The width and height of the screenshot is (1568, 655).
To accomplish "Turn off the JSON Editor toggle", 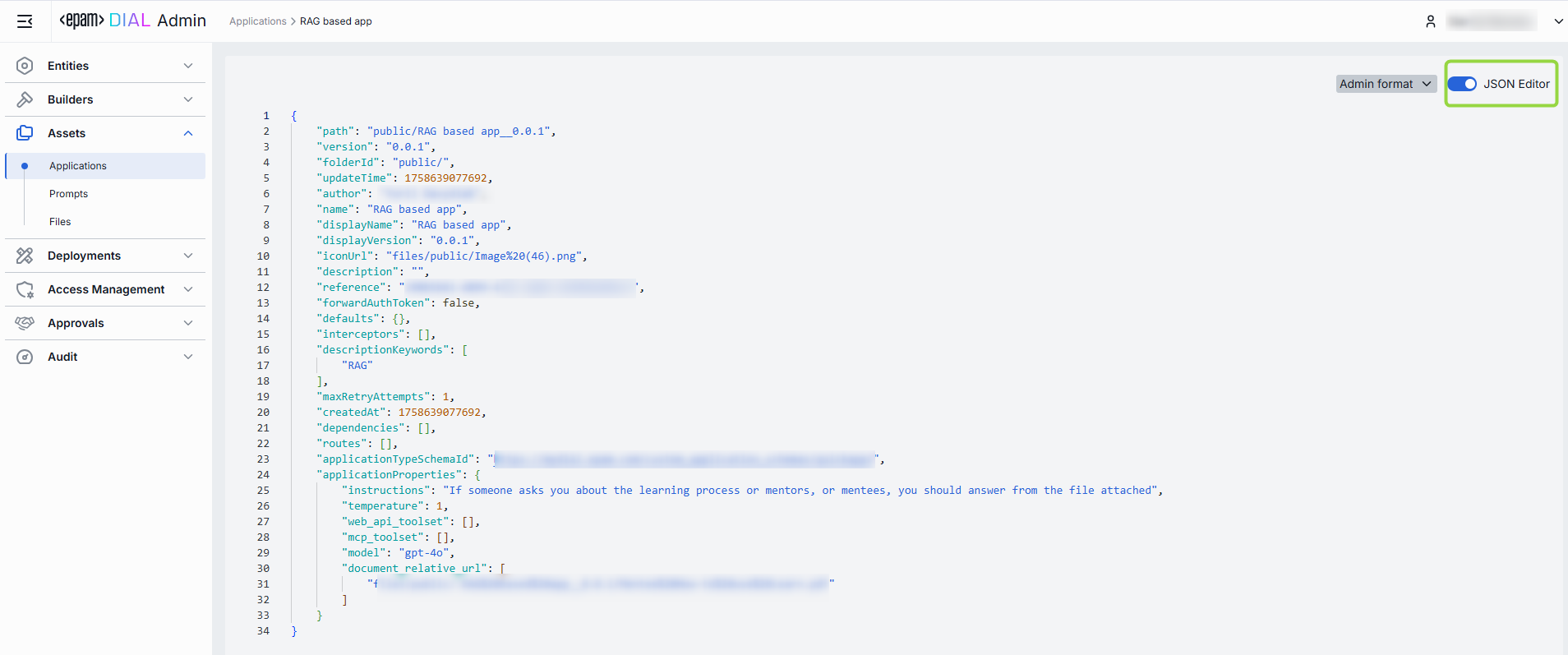I will (1461, 84).
